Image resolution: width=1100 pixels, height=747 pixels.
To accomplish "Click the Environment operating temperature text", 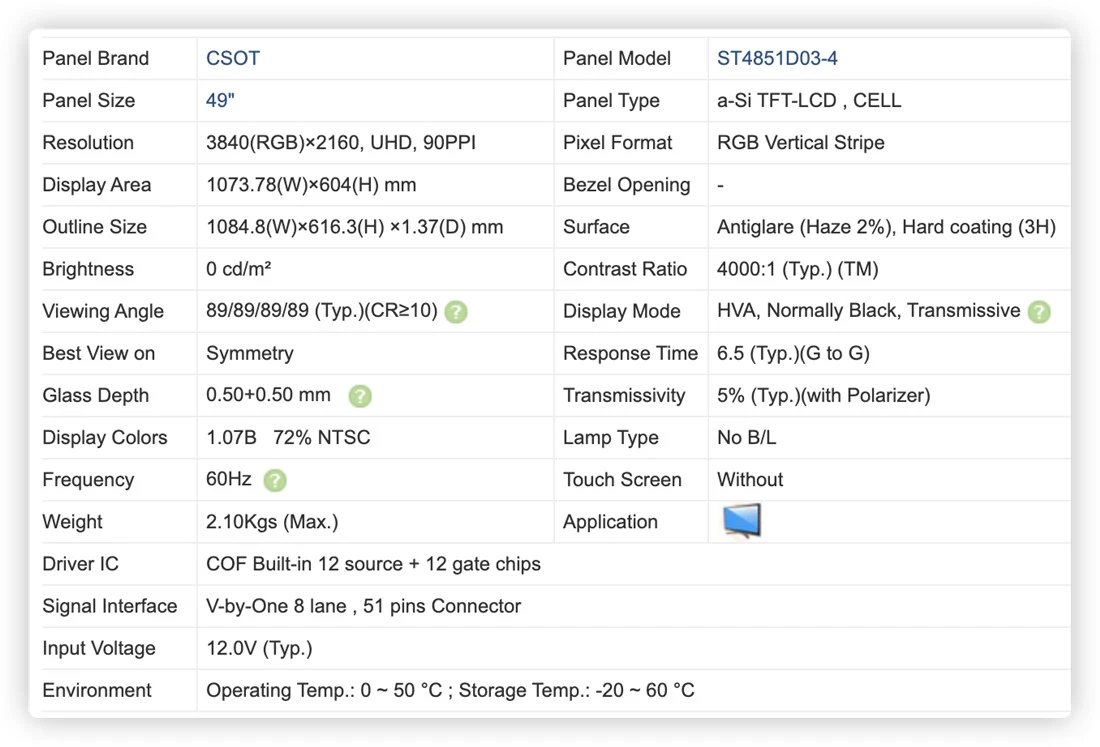I will click(x=324, y=690).
